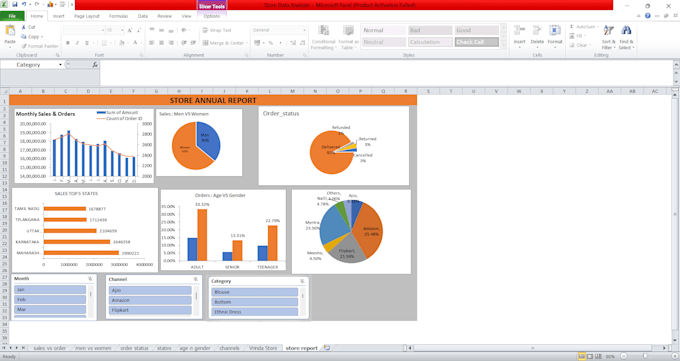This screenshot has height=361, width=680.
Task: Click the Men VS Women pie chart
Action: 196,145
